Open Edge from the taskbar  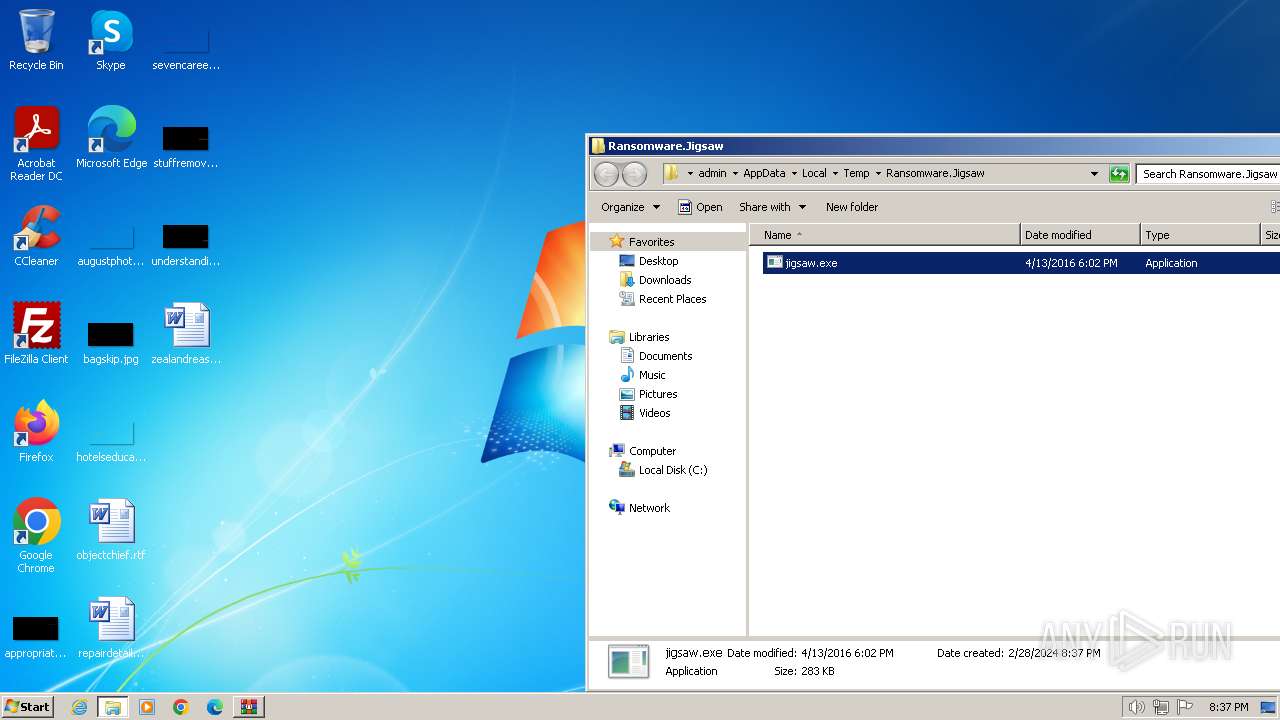tap(215, 707)
